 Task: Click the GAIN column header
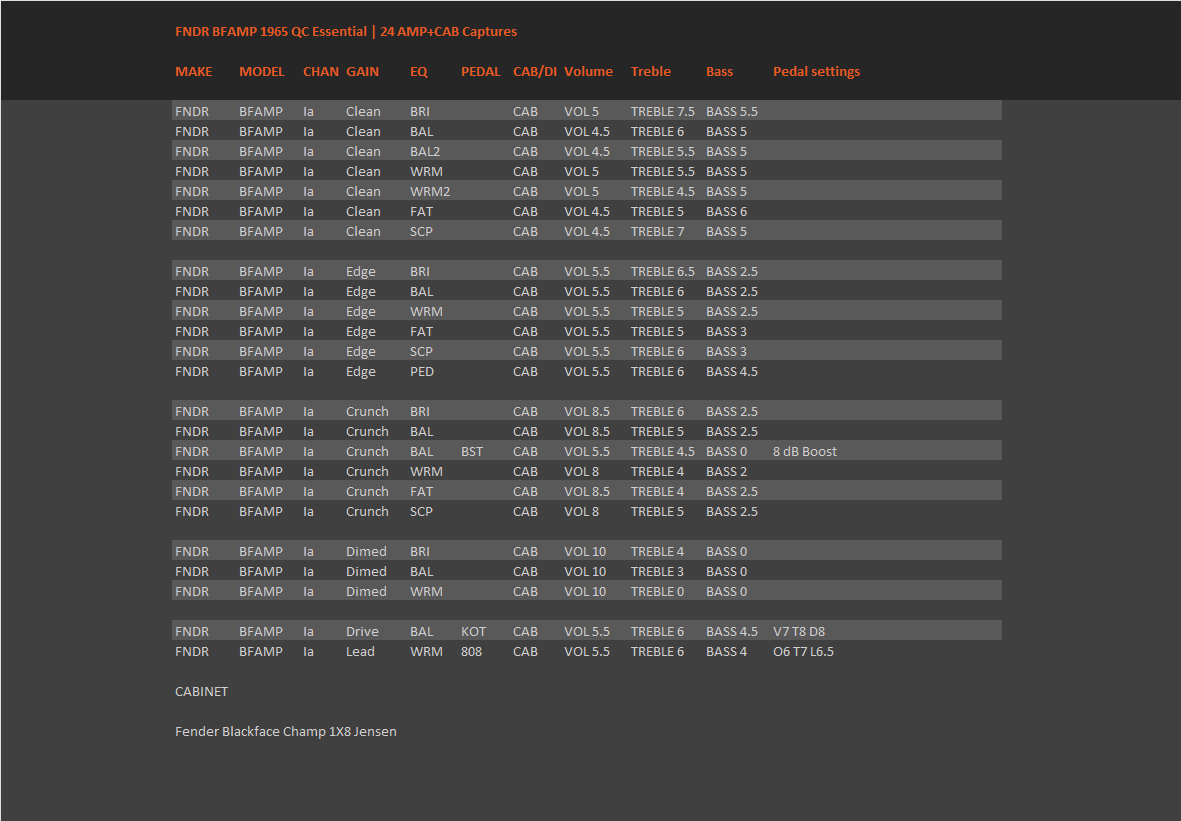tap(362, 72)
